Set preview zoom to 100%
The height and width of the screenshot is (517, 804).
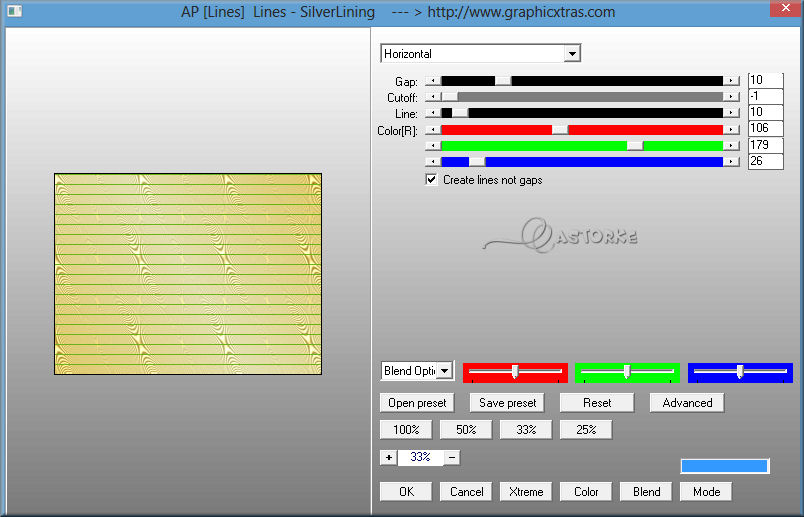click(406, 429)
